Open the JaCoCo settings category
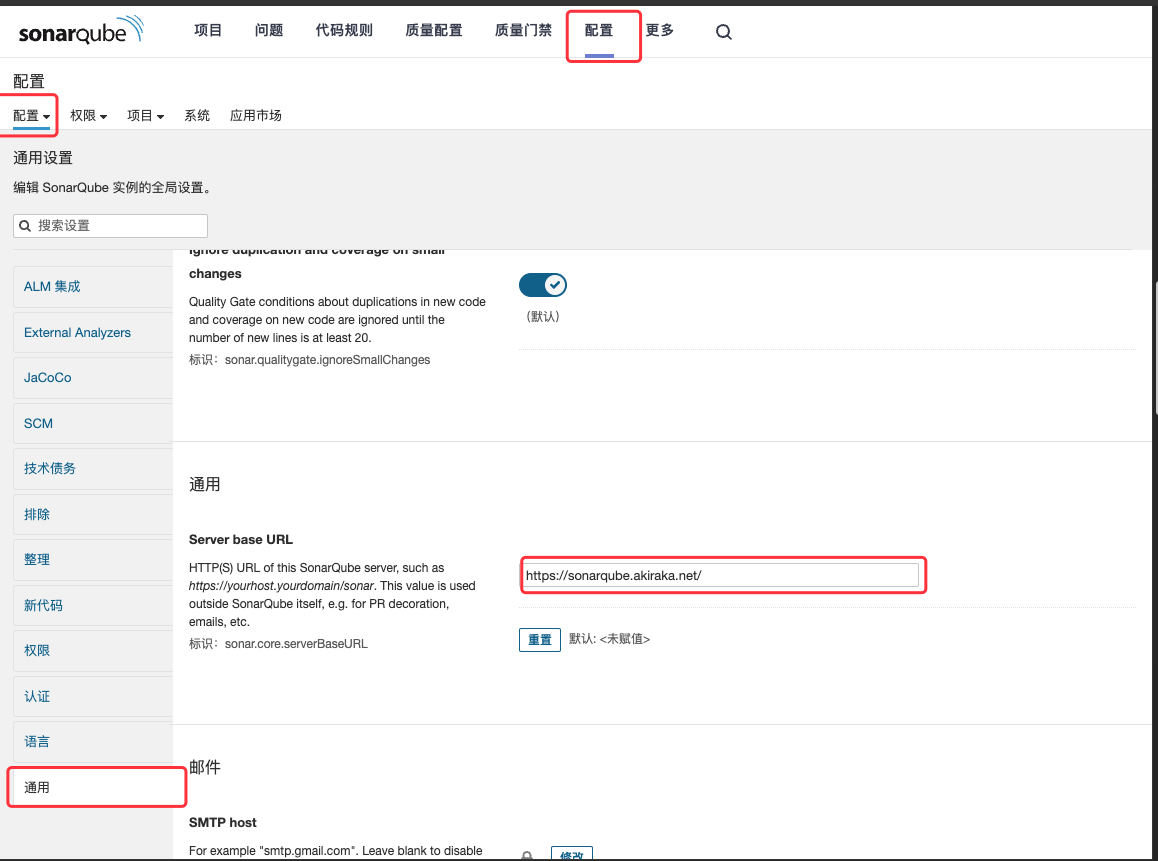The width and height of the screenshot is (1158, 861). tap(48, 378)
